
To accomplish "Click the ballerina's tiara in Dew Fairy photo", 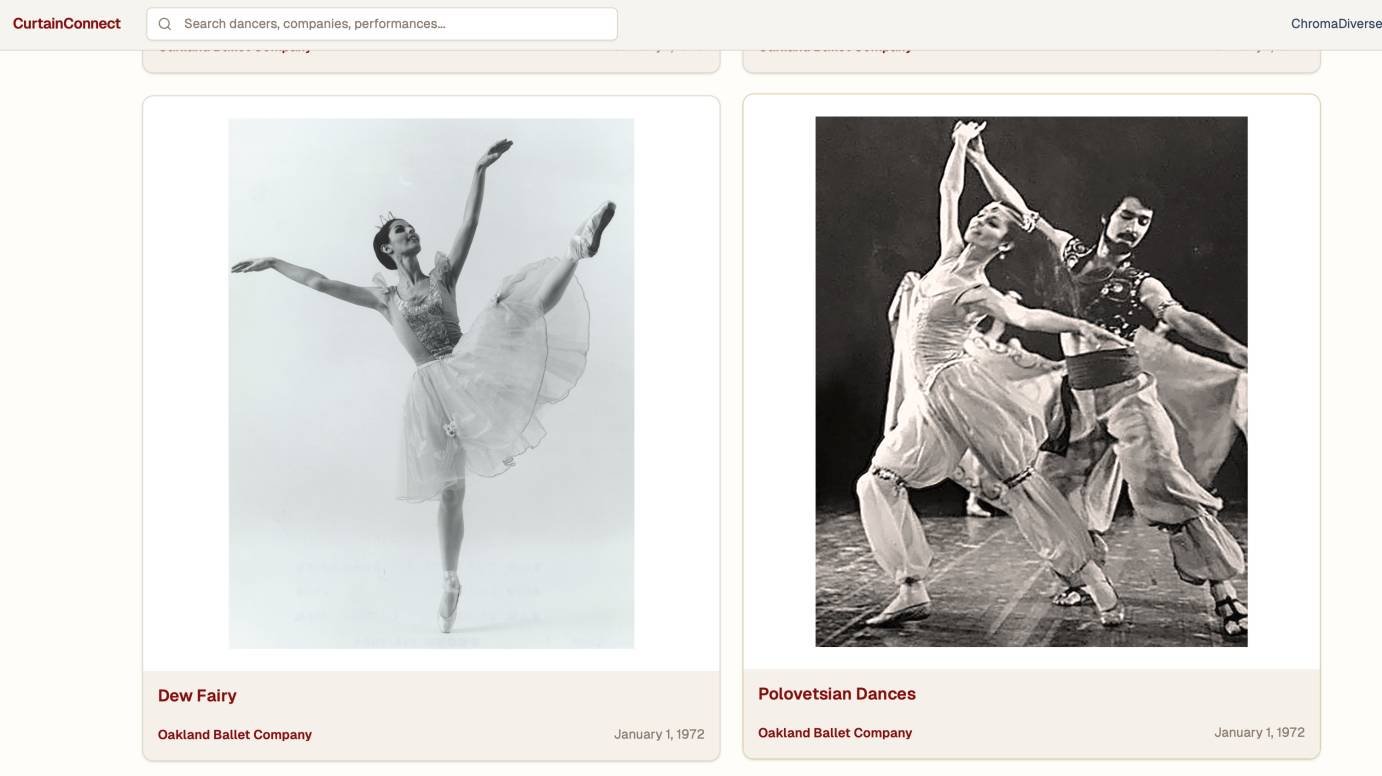I will click(386, 219).
